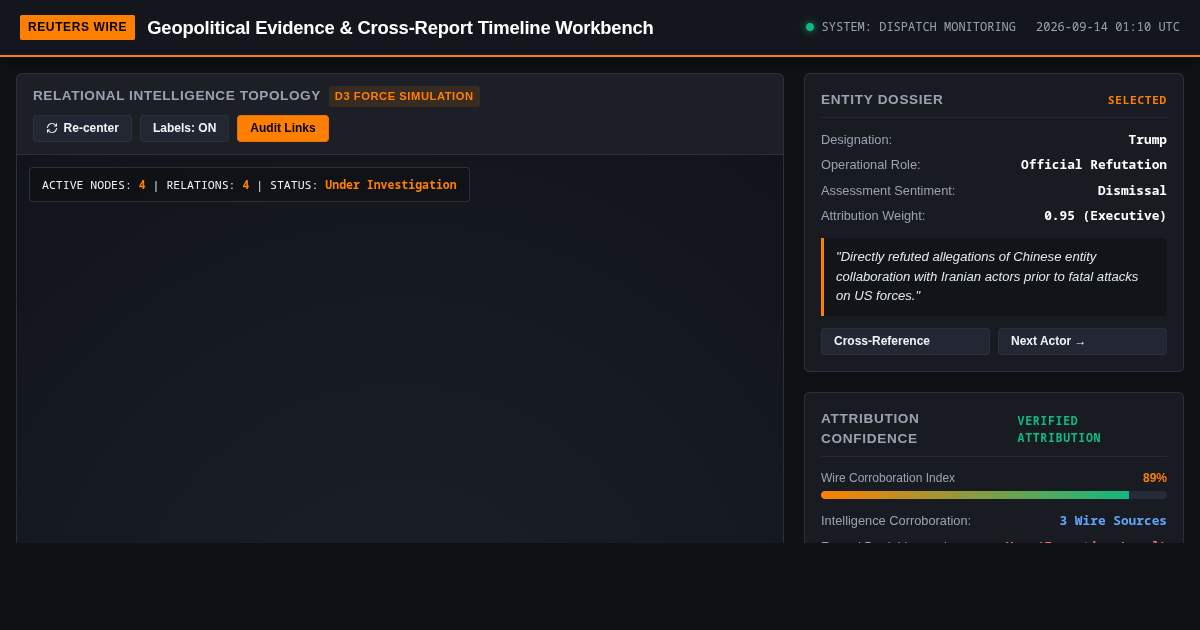Click the Intelligence Corroboration label
Viewport: 1200px width, 630px height.
(896, 521)
